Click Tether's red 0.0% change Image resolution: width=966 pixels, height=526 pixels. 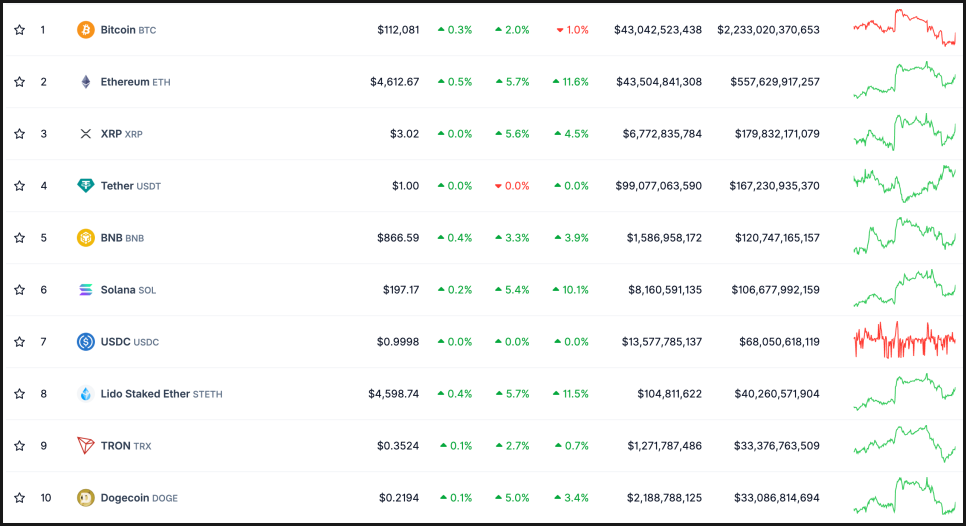click(x=512, y=185)
